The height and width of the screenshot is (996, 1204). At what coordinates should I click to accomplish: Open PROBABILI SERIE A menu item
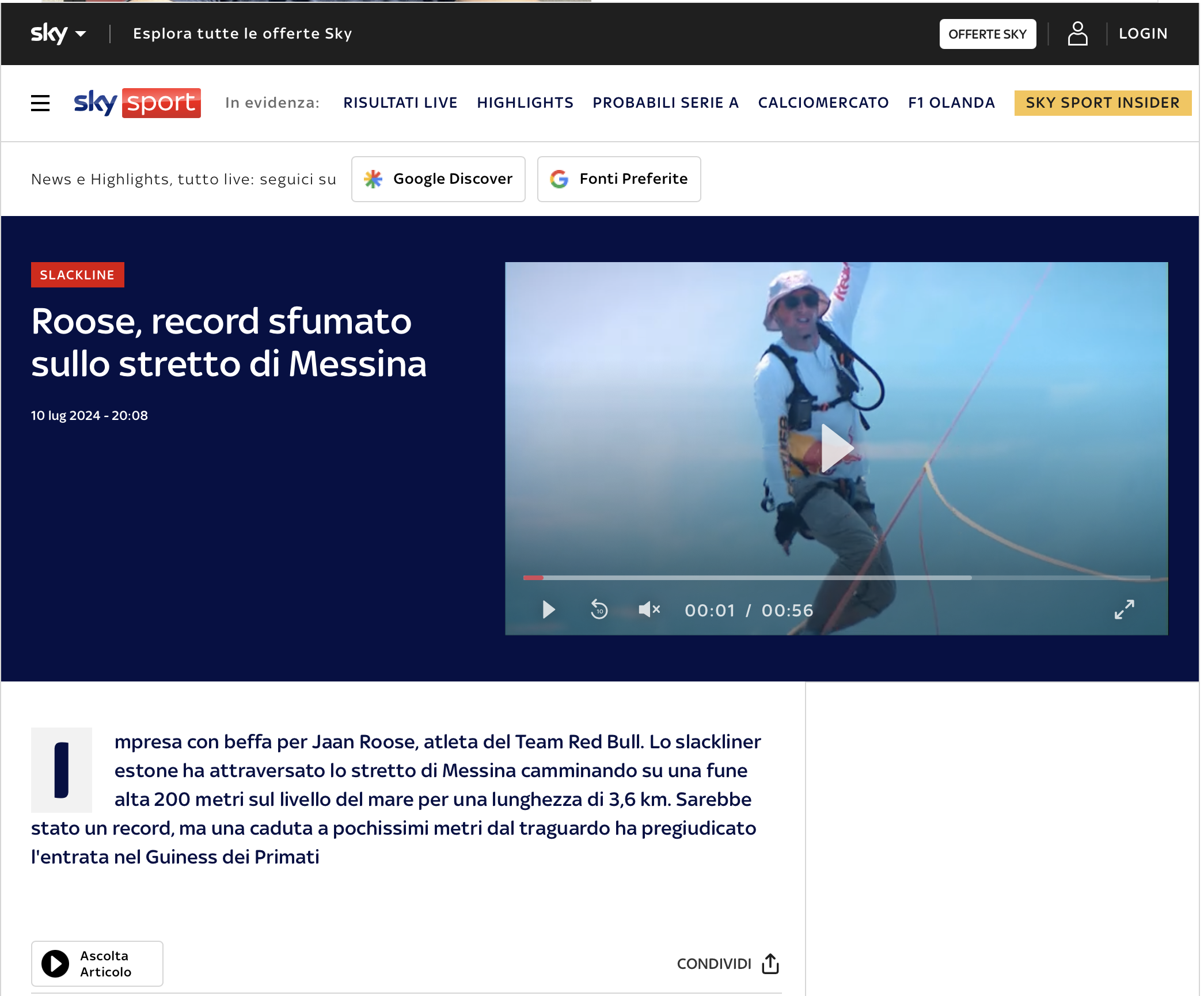pos(666,103)
